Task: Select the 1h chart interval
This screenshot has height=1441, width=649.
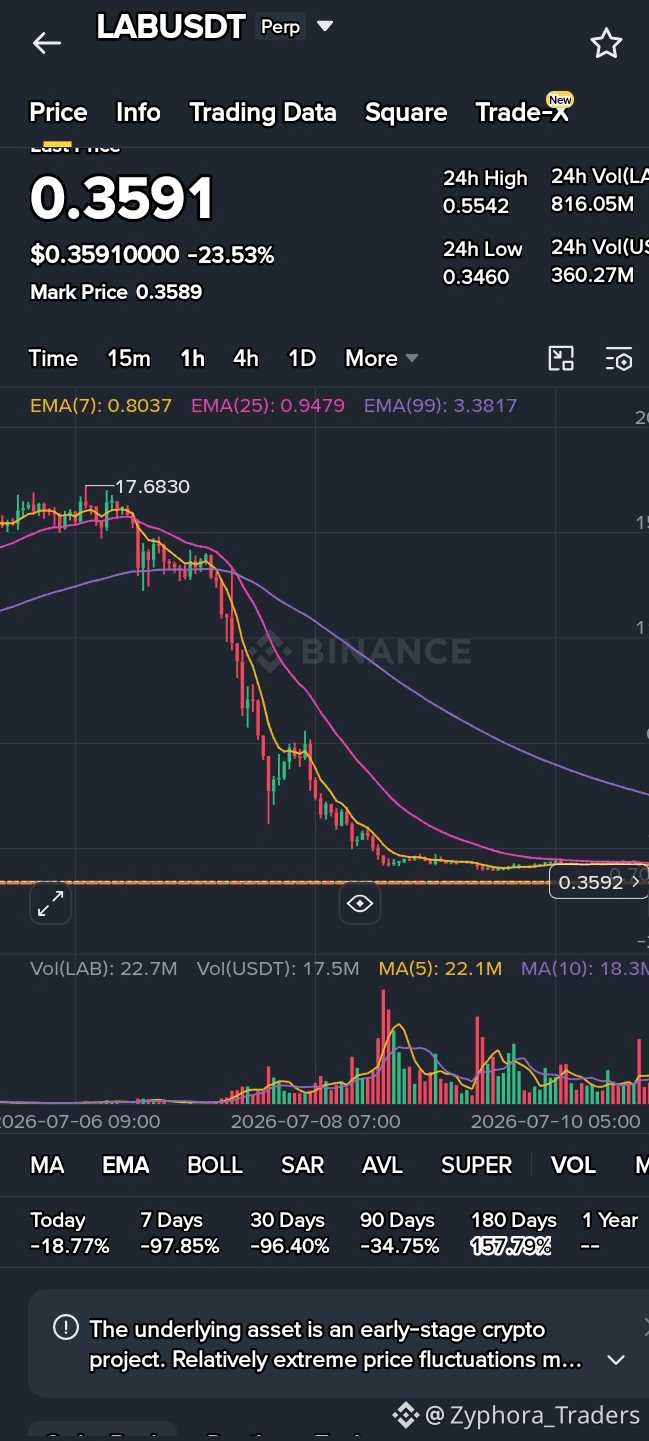Action: pos(192,358)
